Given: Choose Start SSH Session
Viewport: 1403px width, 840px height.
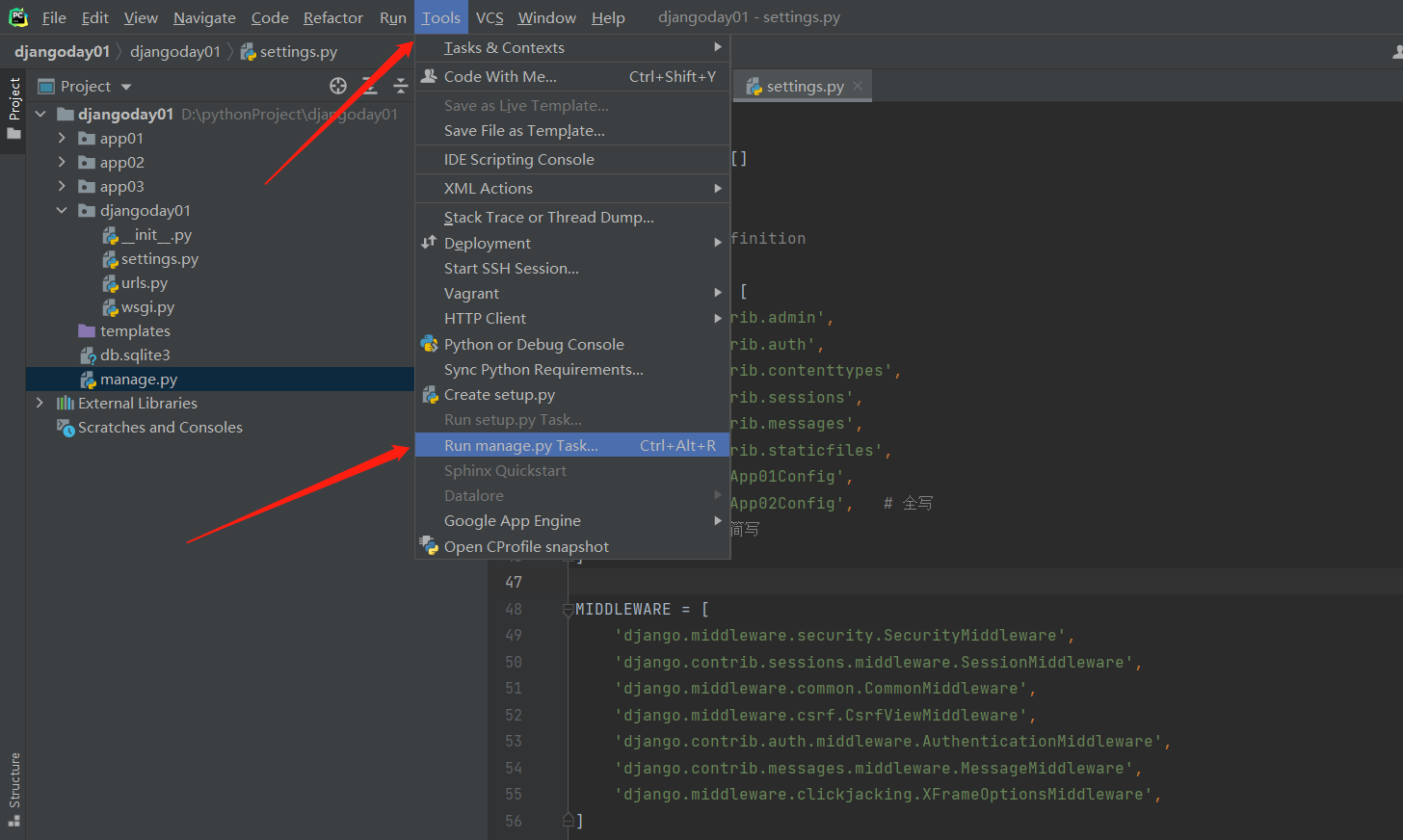Looking at the screenshot, I should (572, 269).
